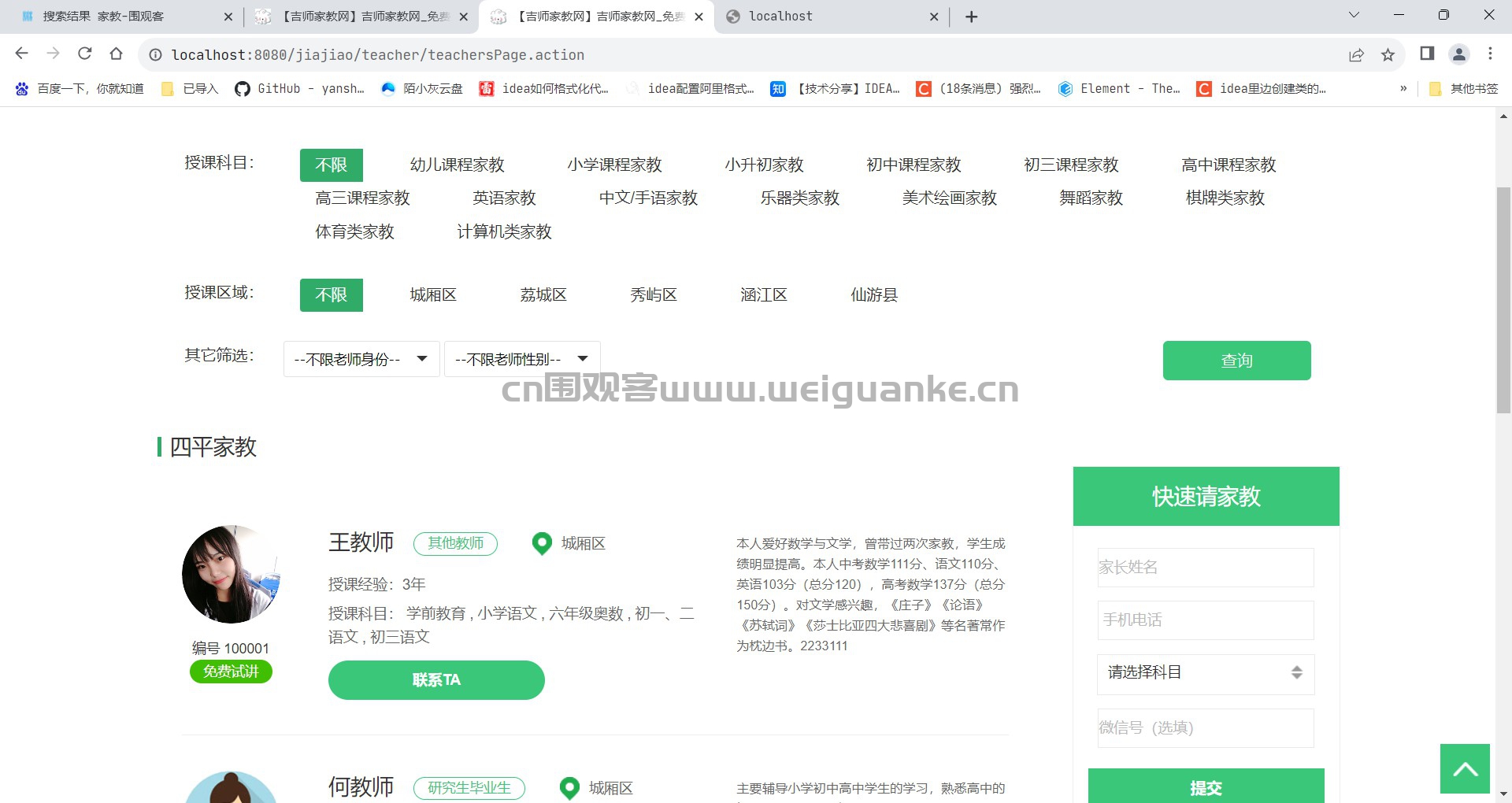The image size is (1512, 803).
Task: Share this page via share icon
Action: 1356,54
